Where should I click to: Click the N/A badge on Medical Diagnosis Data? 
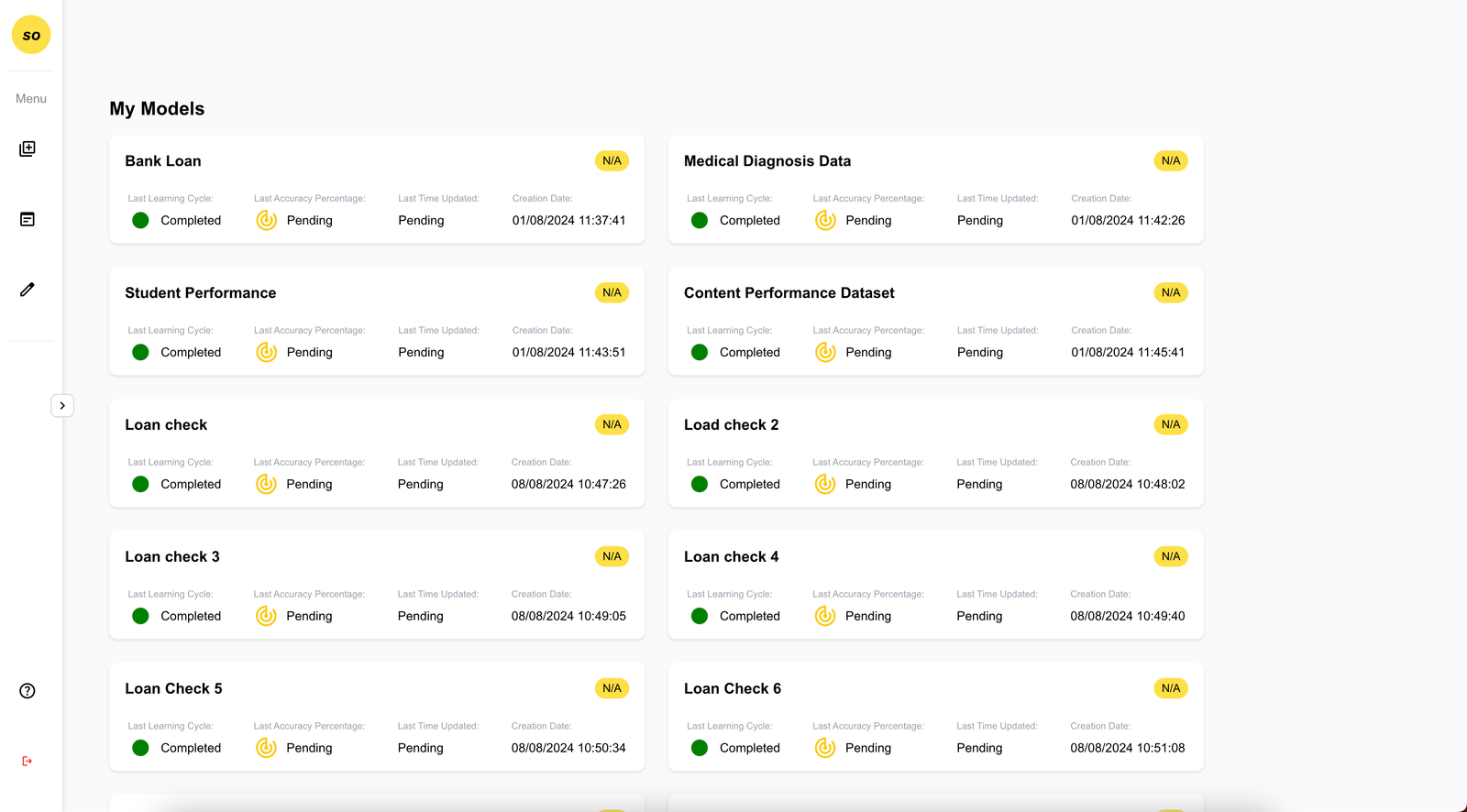tap(1171, 161)
